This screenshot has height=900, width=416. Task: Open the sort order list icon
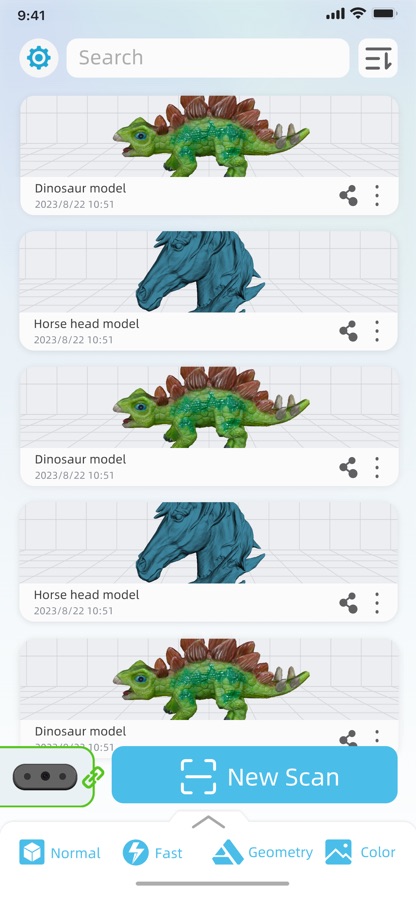(x=378, y=58)
